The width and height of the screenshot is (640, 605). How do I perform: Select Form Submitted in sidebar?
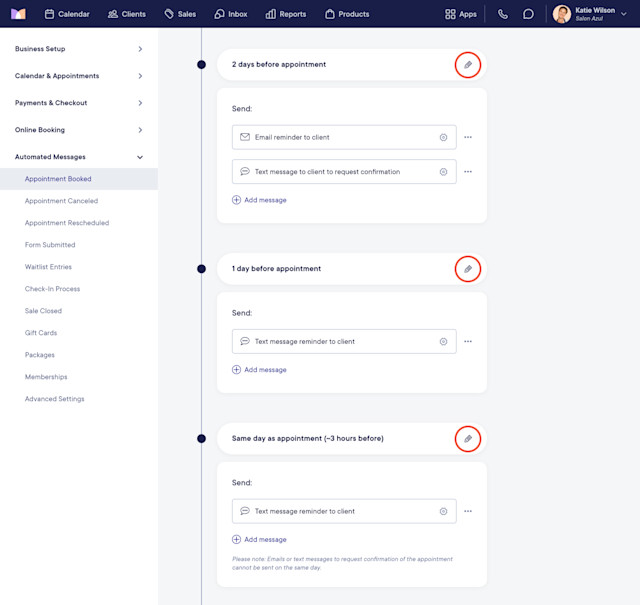coord(50,245)
